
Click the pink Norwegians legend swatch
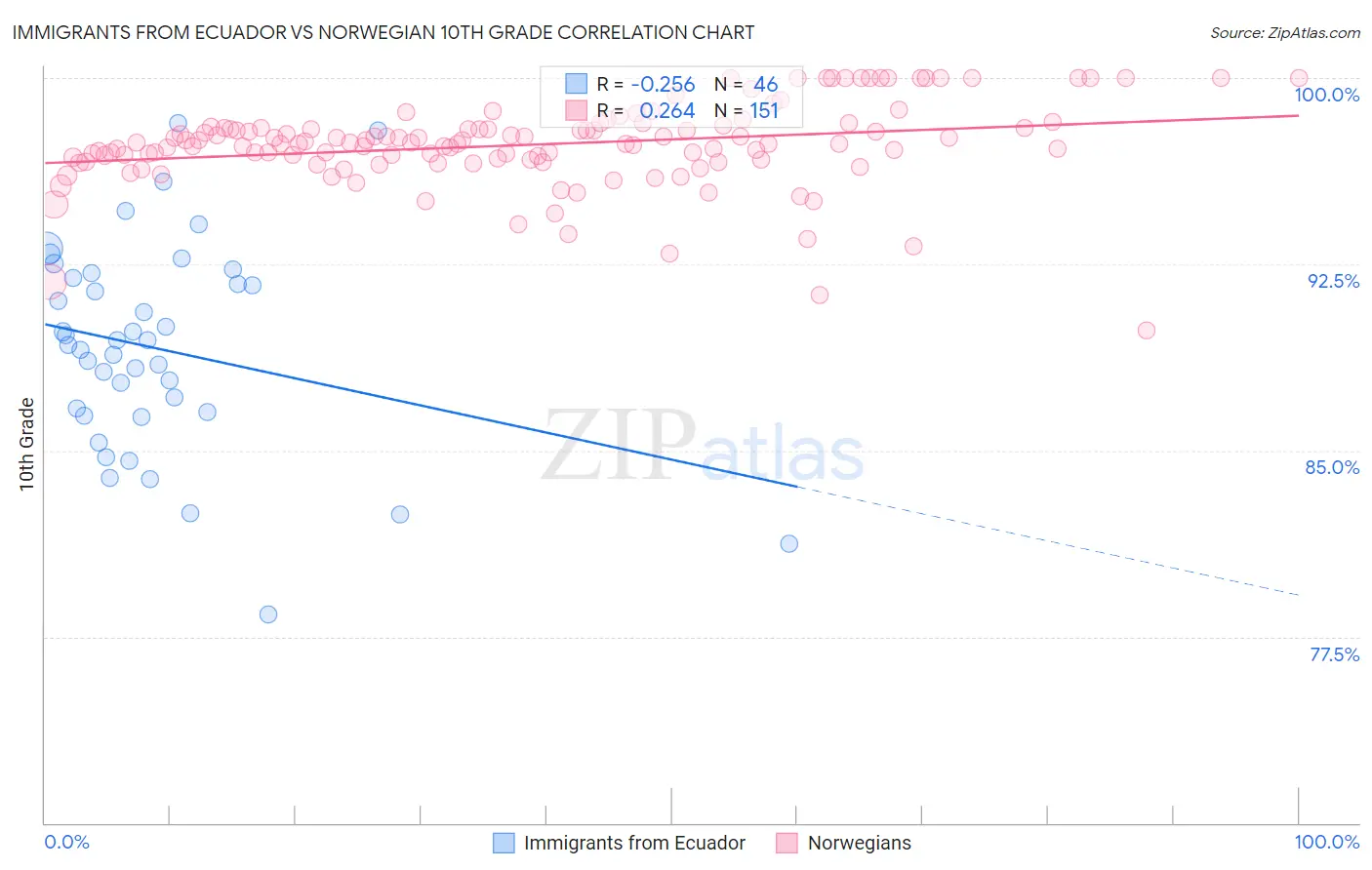tap(787, 843)
